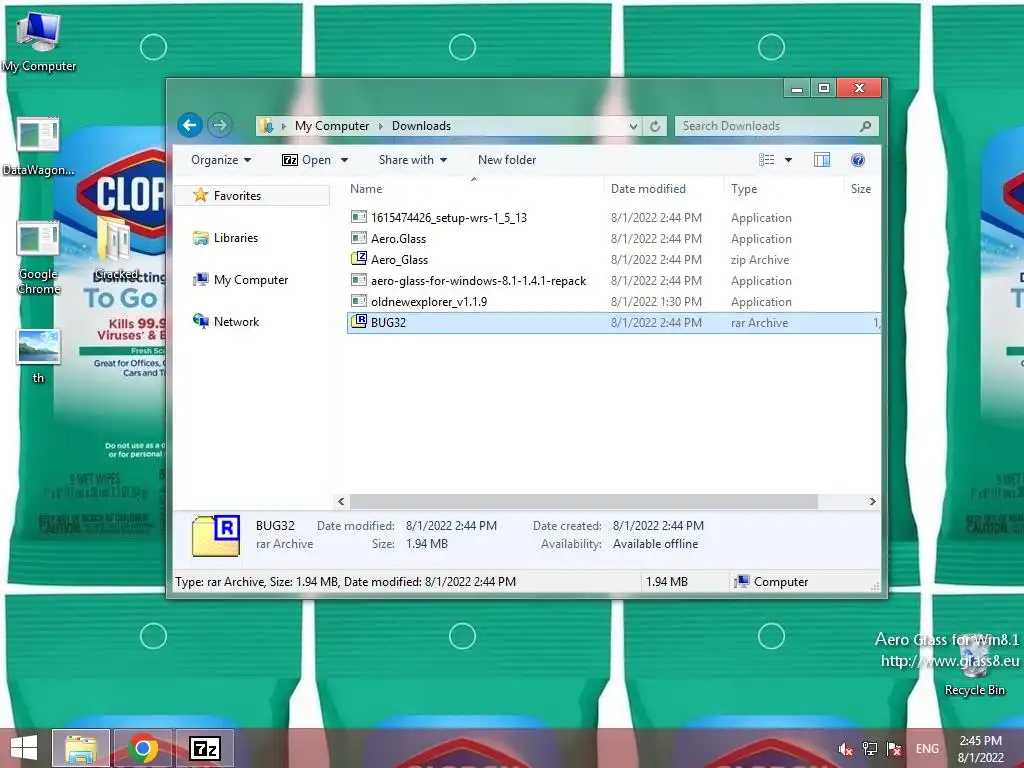Toggle the preview pane icon
This screenshot has height=768, width=1024.
point(822,160)
